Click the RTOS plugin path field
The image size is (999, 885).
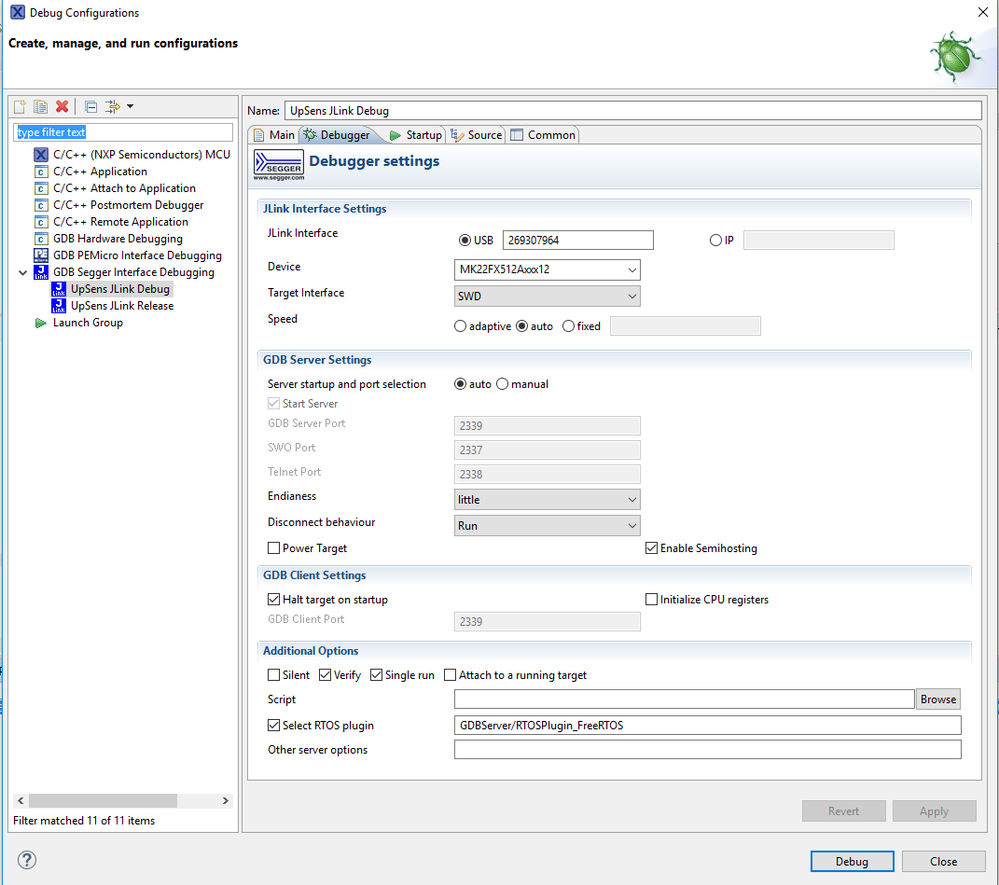coord(707,725)
